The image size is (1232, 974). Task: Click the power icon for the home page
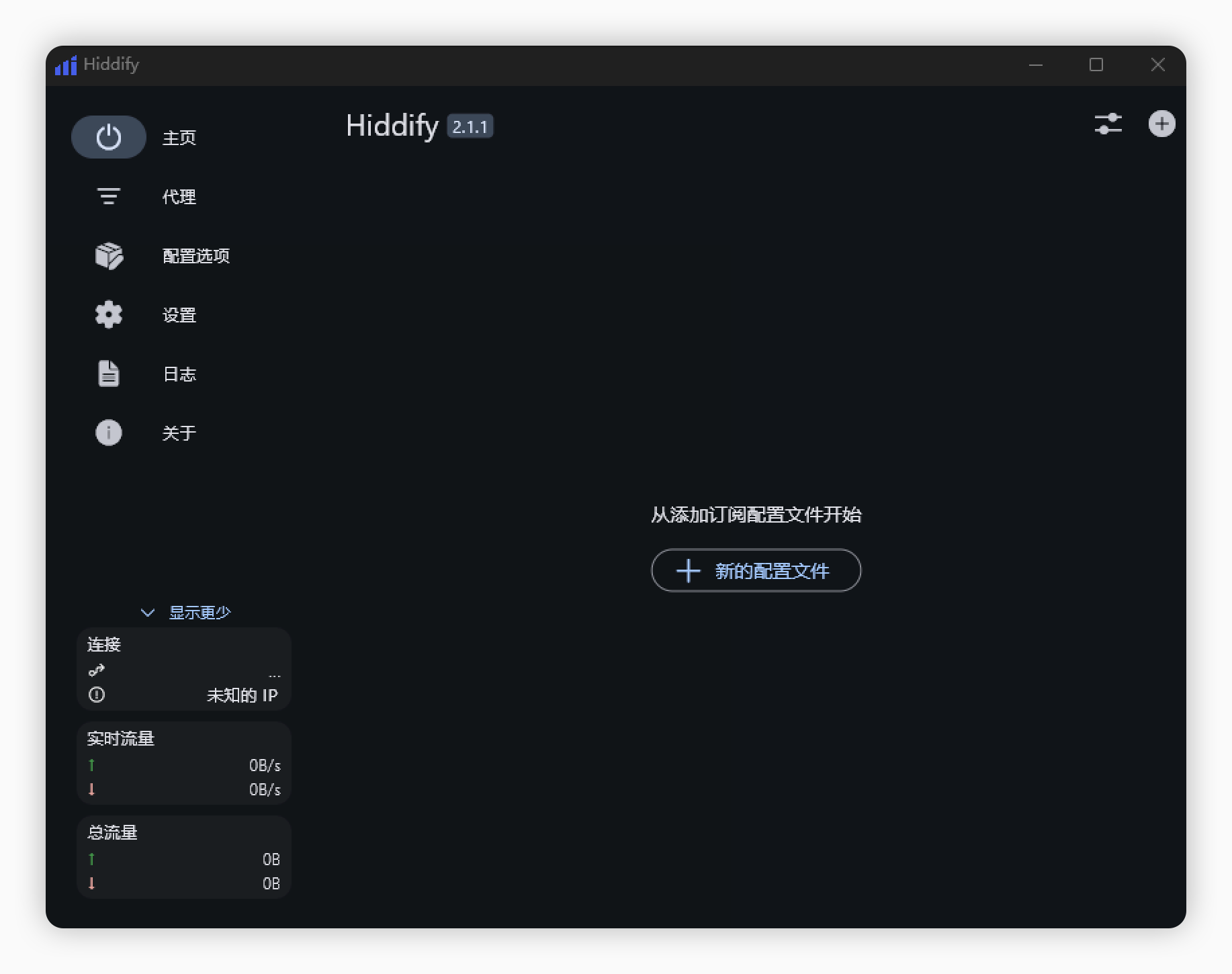click(x=108, y=137)
